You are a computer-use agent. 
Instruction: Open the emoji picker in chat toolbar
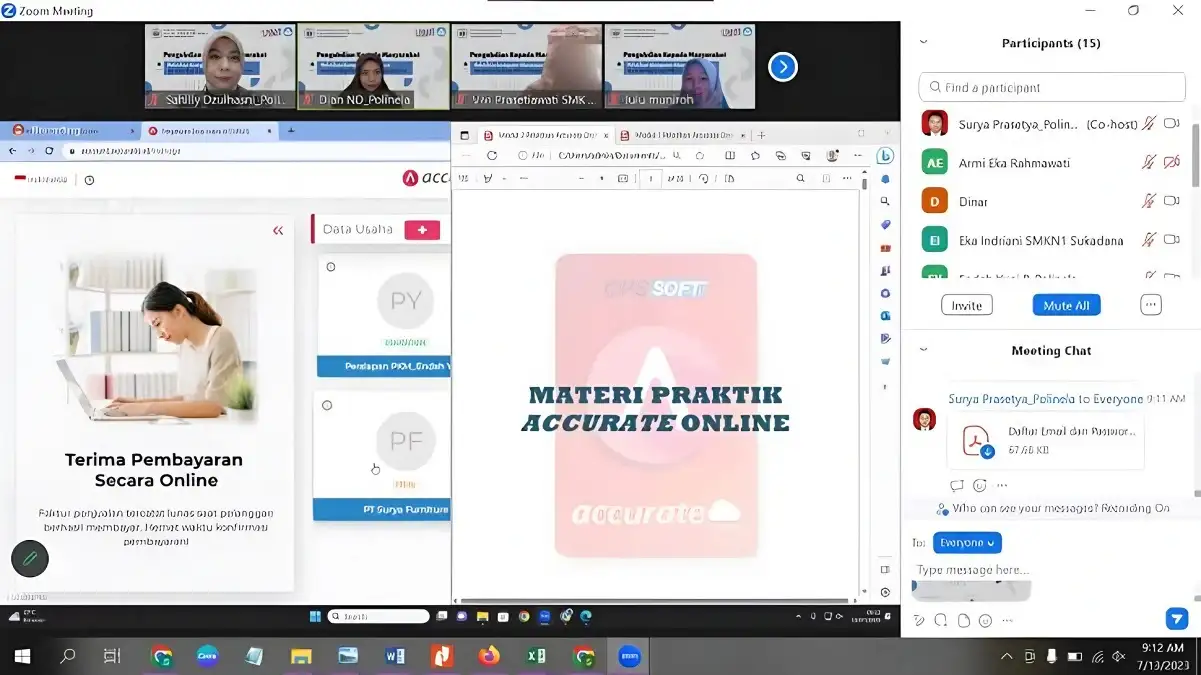pyautogui.click(x=986, y=620)
